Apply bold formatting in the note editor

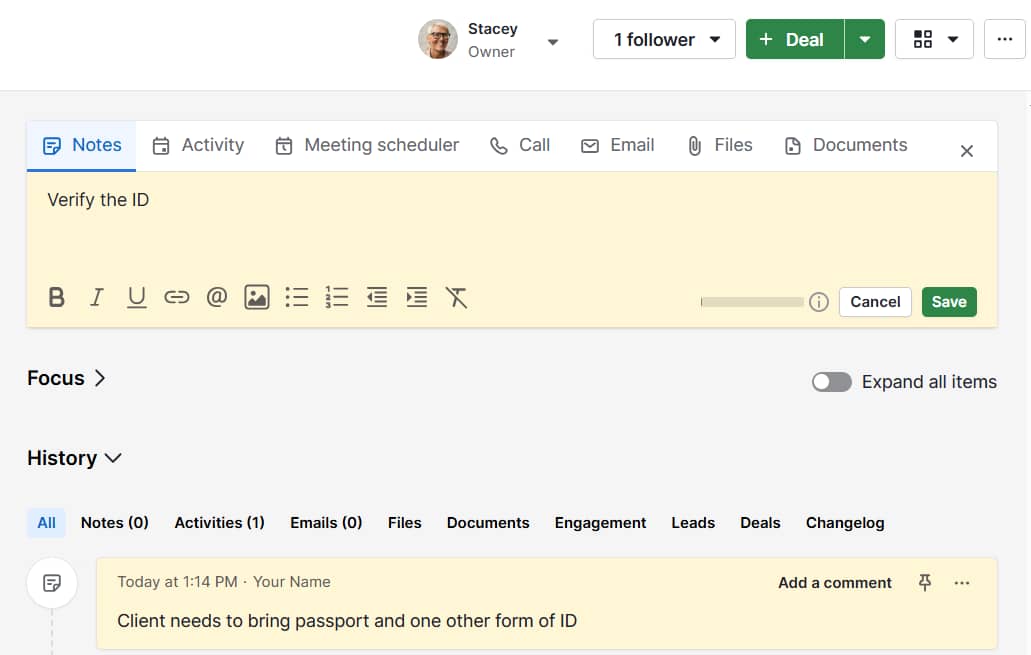point(56,297)
